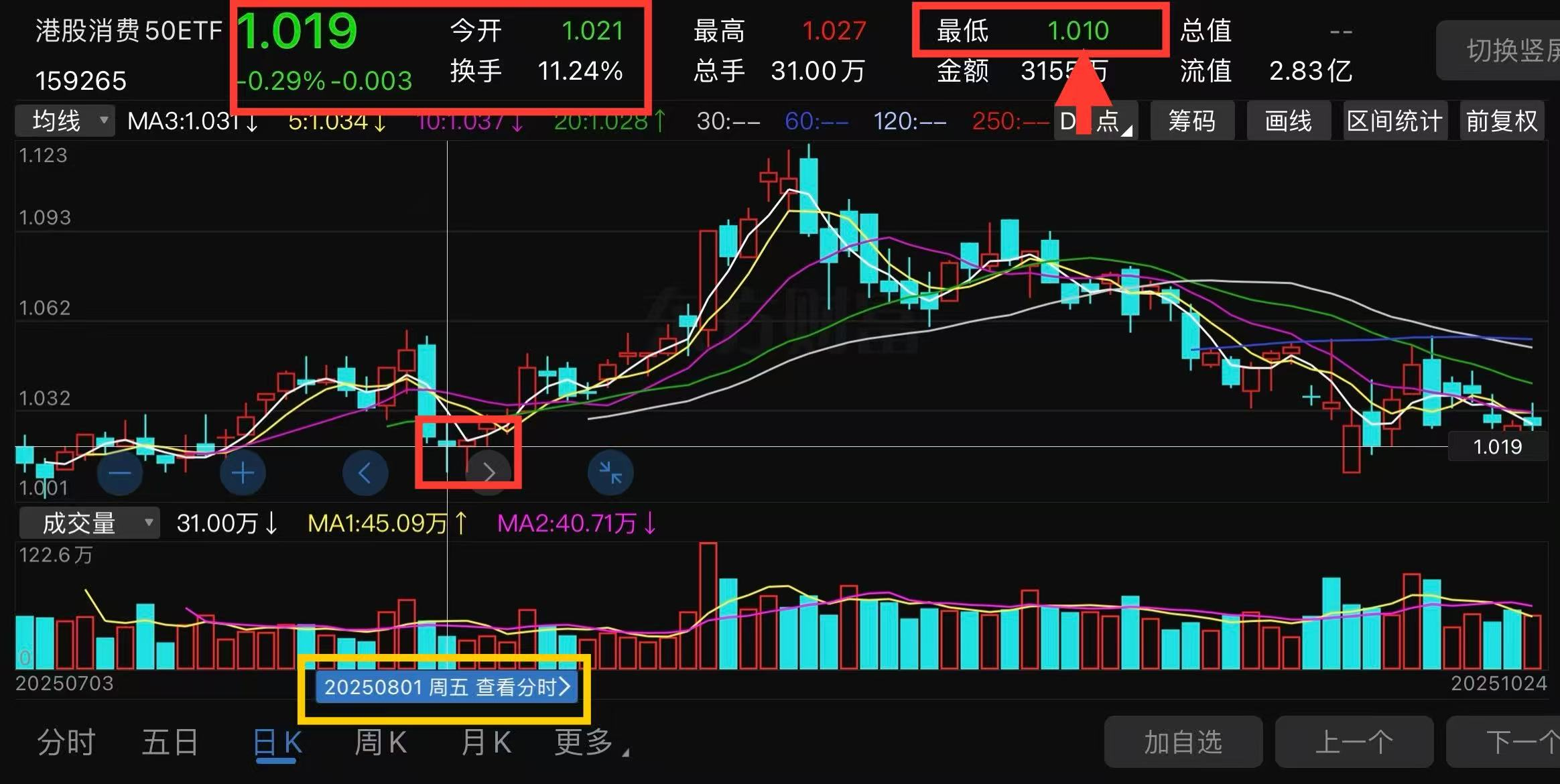Screen dimensions: 1560x784
Task: Switch to the 周K tab
Action: [x=380, y=742]
